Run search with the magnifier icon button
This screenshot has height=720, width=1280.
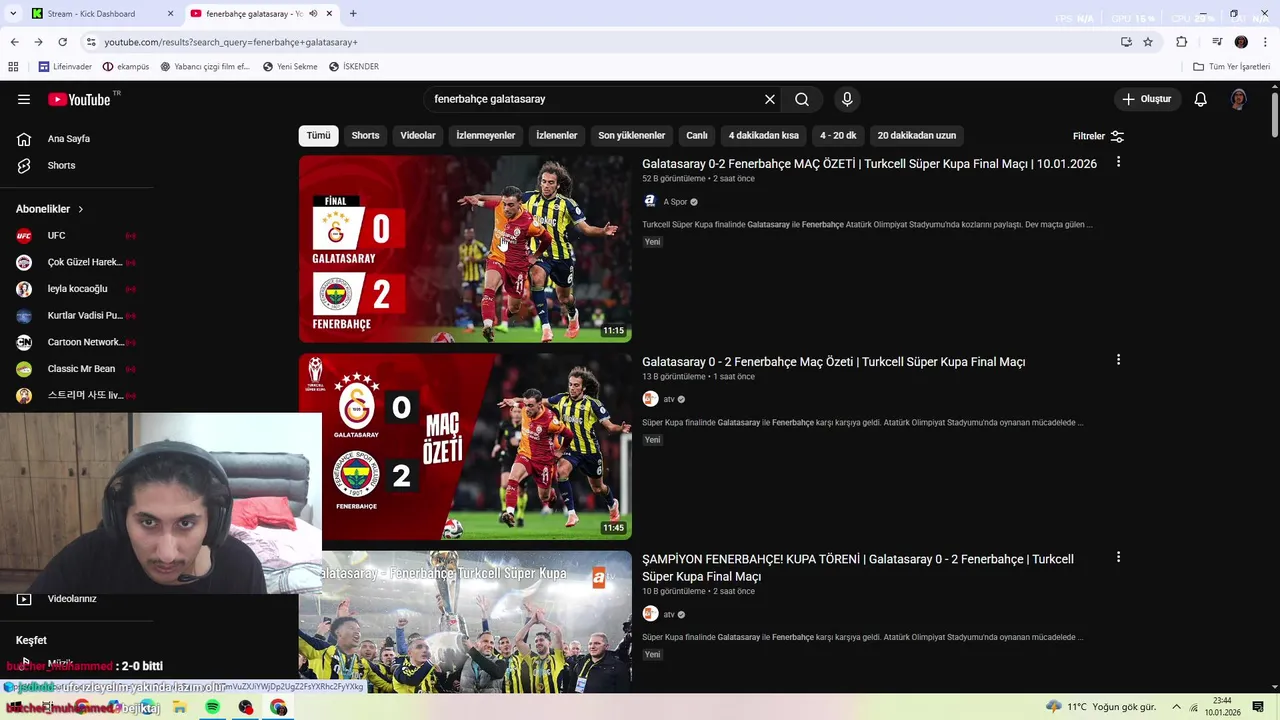[802, 99]
